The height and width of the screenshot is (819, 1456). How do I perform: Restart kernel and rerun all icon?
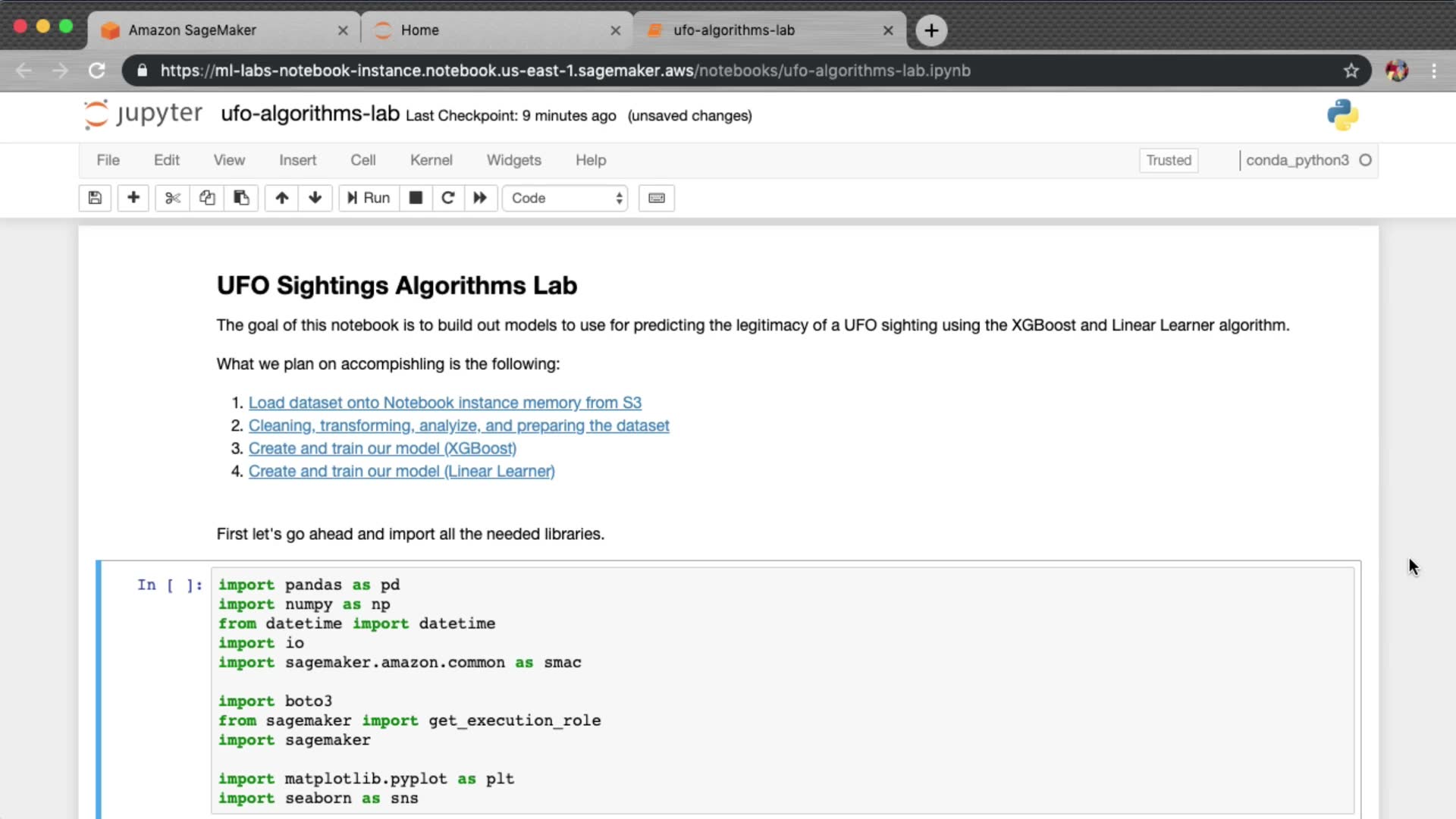[x=480, y=198]
